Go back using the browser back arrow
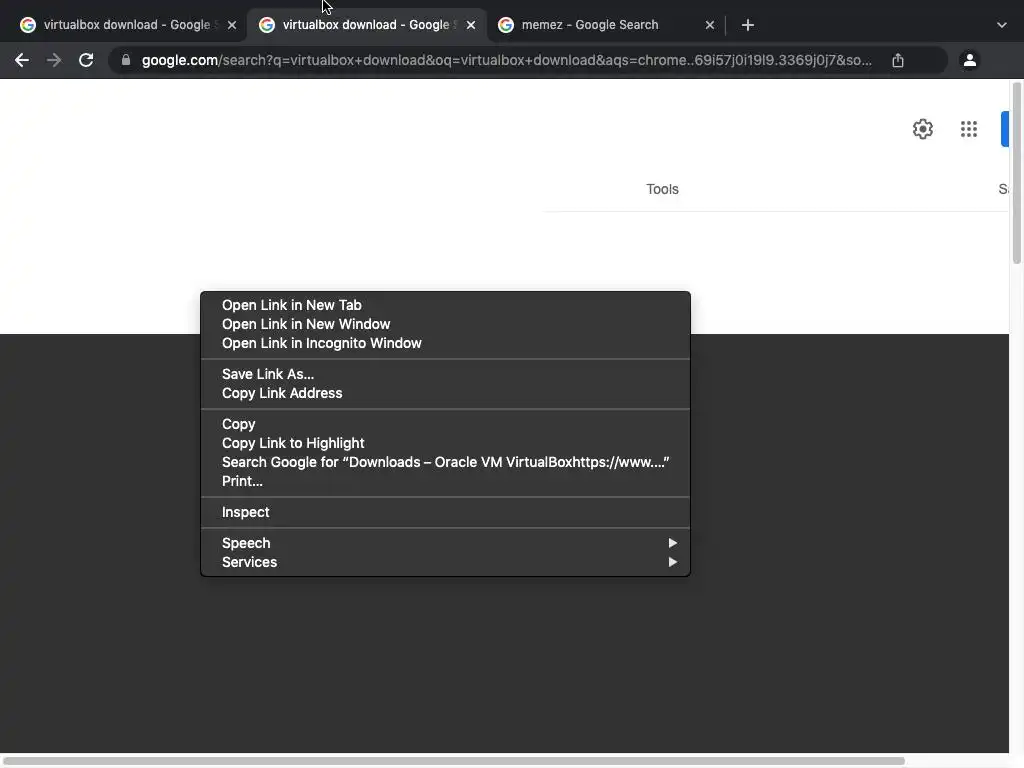The height and width of the screenshot is (768, 1024). coord(22,60)
